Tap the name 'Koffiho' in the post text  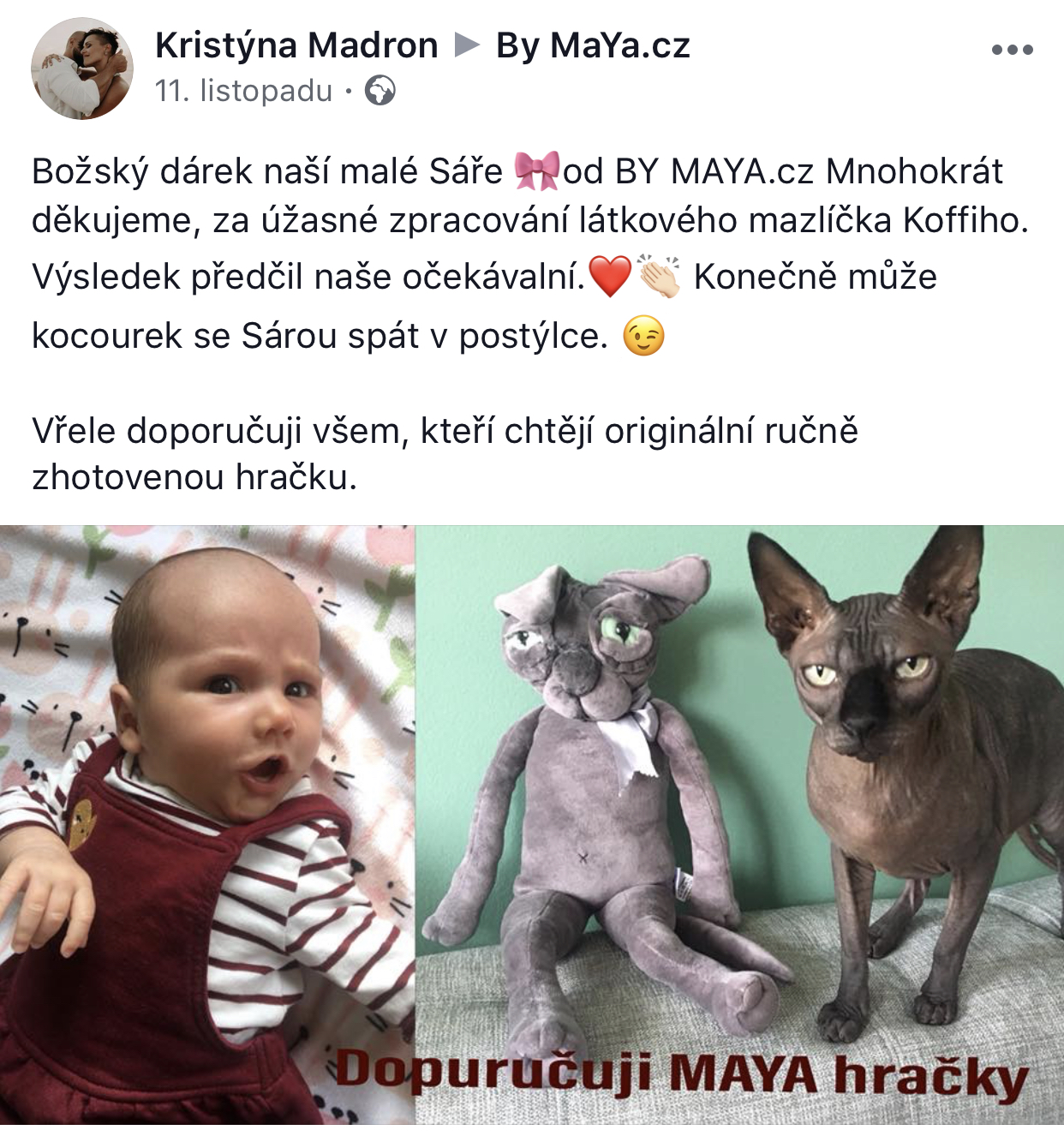pyautogui.click(x=965, y=220)
